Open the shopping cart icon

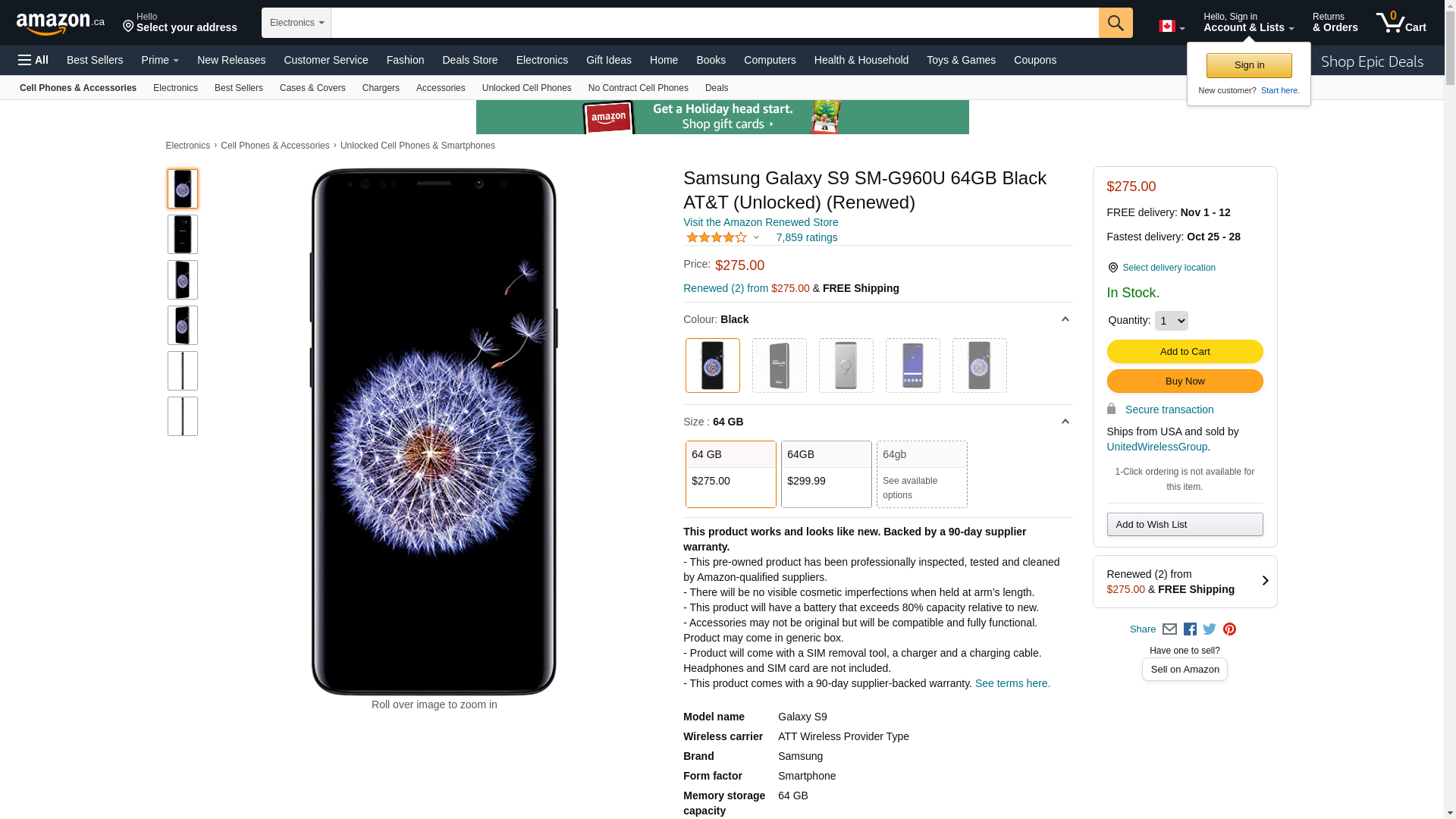(1401, 23)
